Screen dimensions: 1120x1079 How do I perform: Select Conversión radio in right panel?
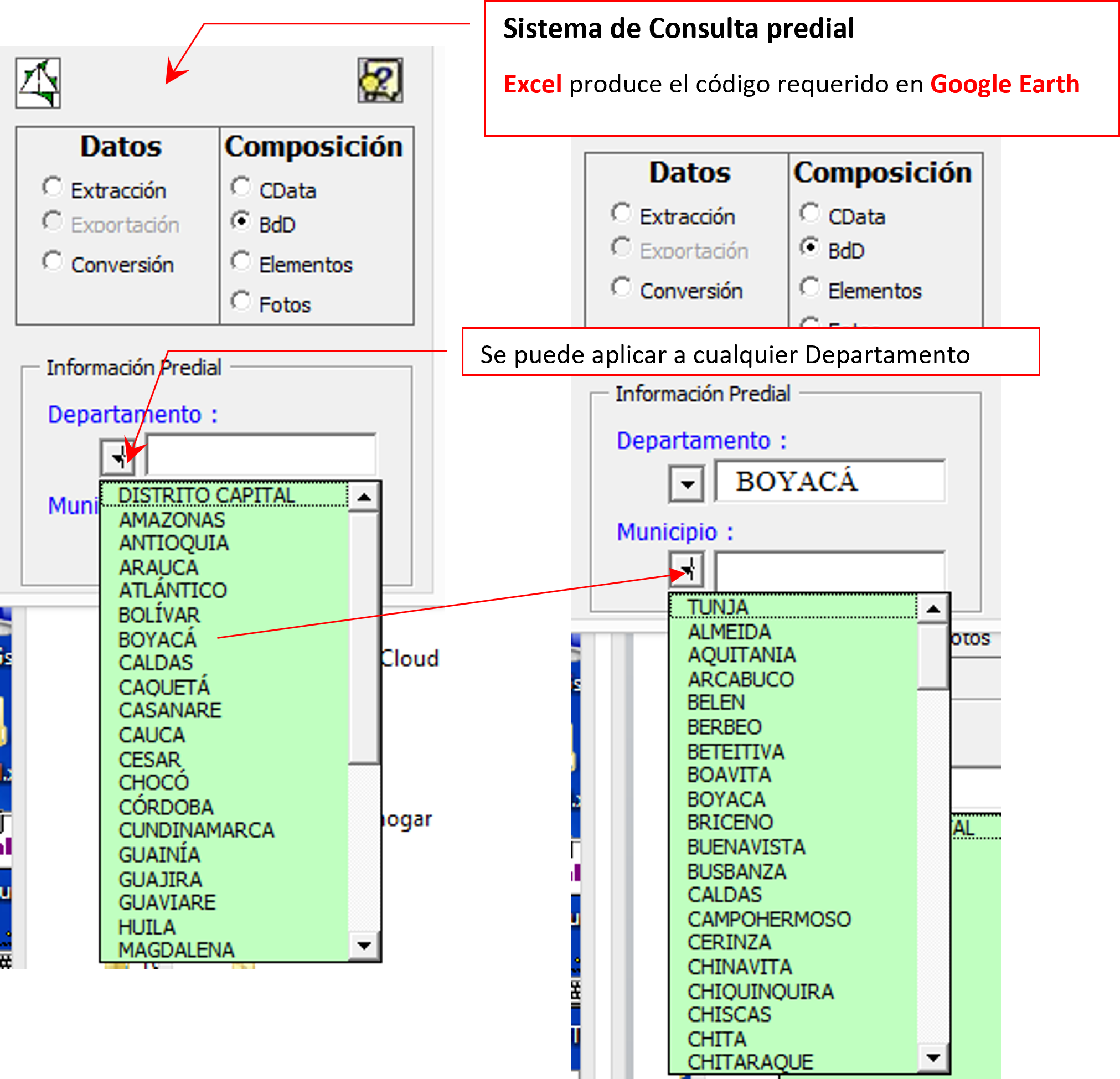(x=621, y=287)
